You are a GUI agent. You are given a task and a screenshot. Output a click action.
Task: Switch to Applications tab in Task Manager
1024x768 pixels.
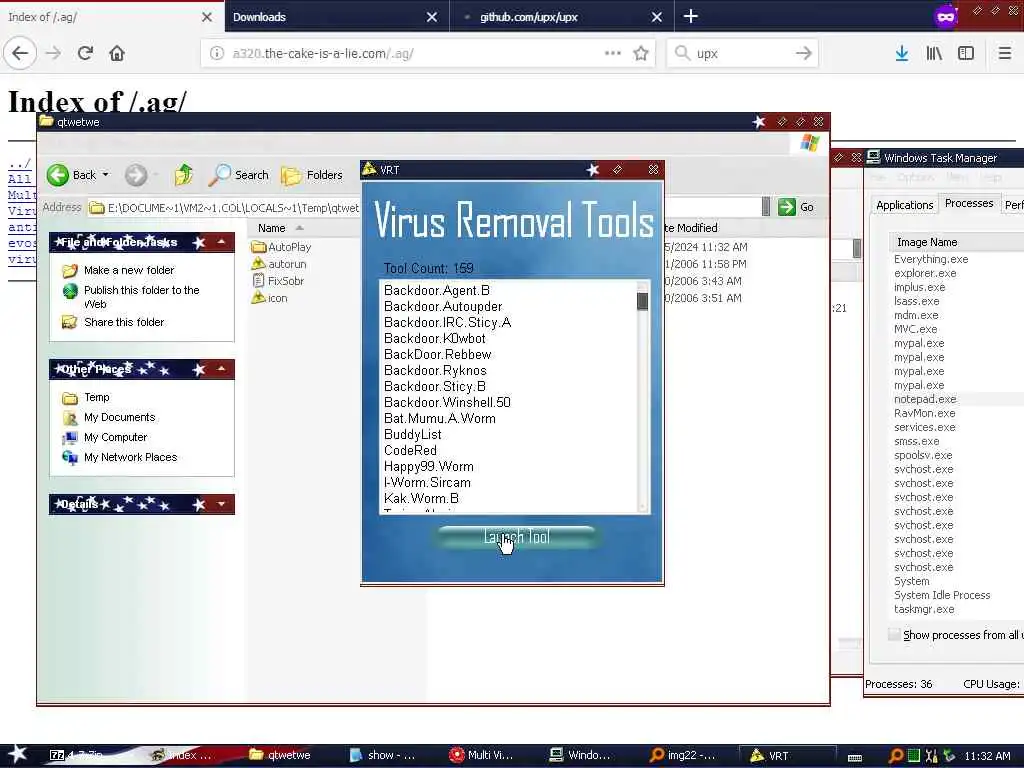904,205
